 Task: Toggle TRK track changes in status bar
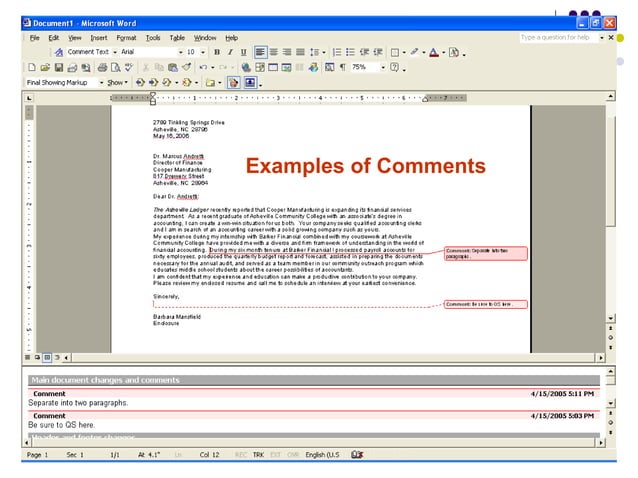(259, 454)
